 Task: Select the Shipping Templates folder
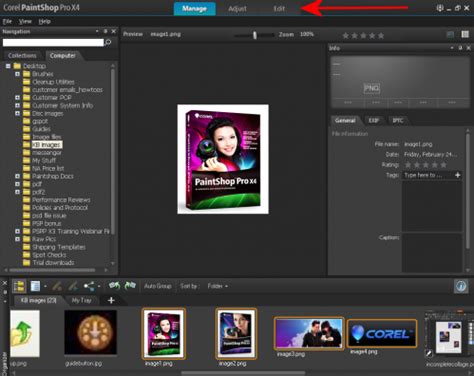tap(59, 247)
